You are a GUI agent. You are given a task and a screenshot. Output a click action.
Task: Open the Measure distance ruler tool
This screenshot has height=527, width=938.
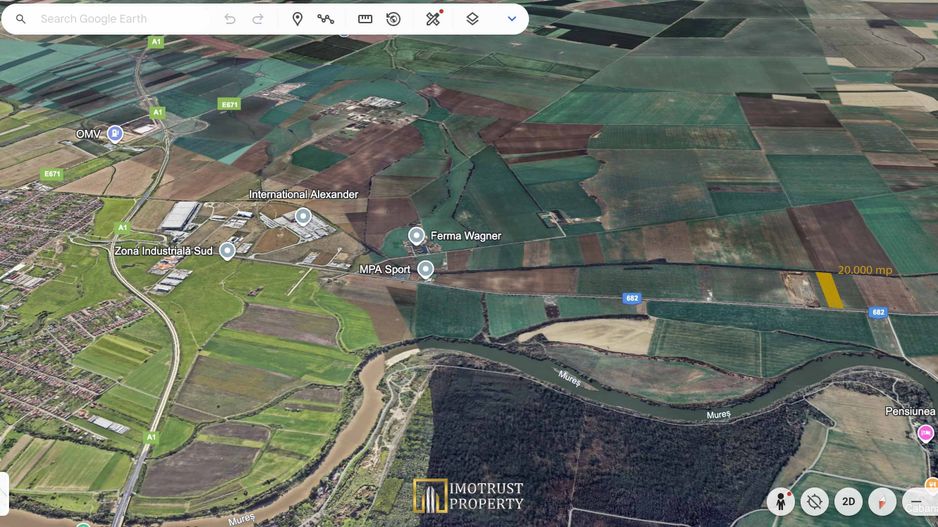[365, 19]
